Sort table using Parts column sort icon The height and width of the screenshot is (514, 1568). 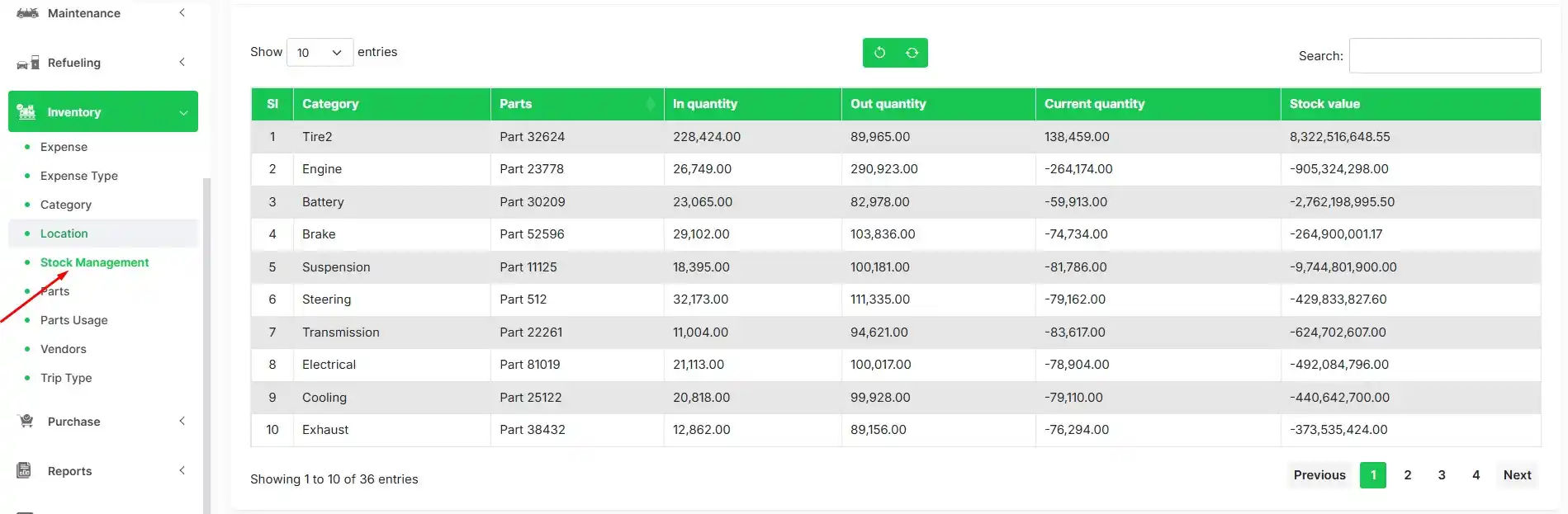click(x=650, y=104)
